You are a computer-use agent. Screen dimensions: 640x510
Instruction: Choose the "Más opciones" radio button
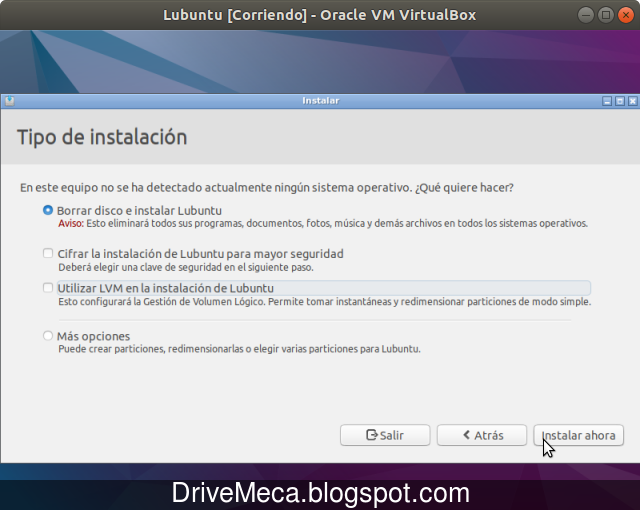click(48, 336)
